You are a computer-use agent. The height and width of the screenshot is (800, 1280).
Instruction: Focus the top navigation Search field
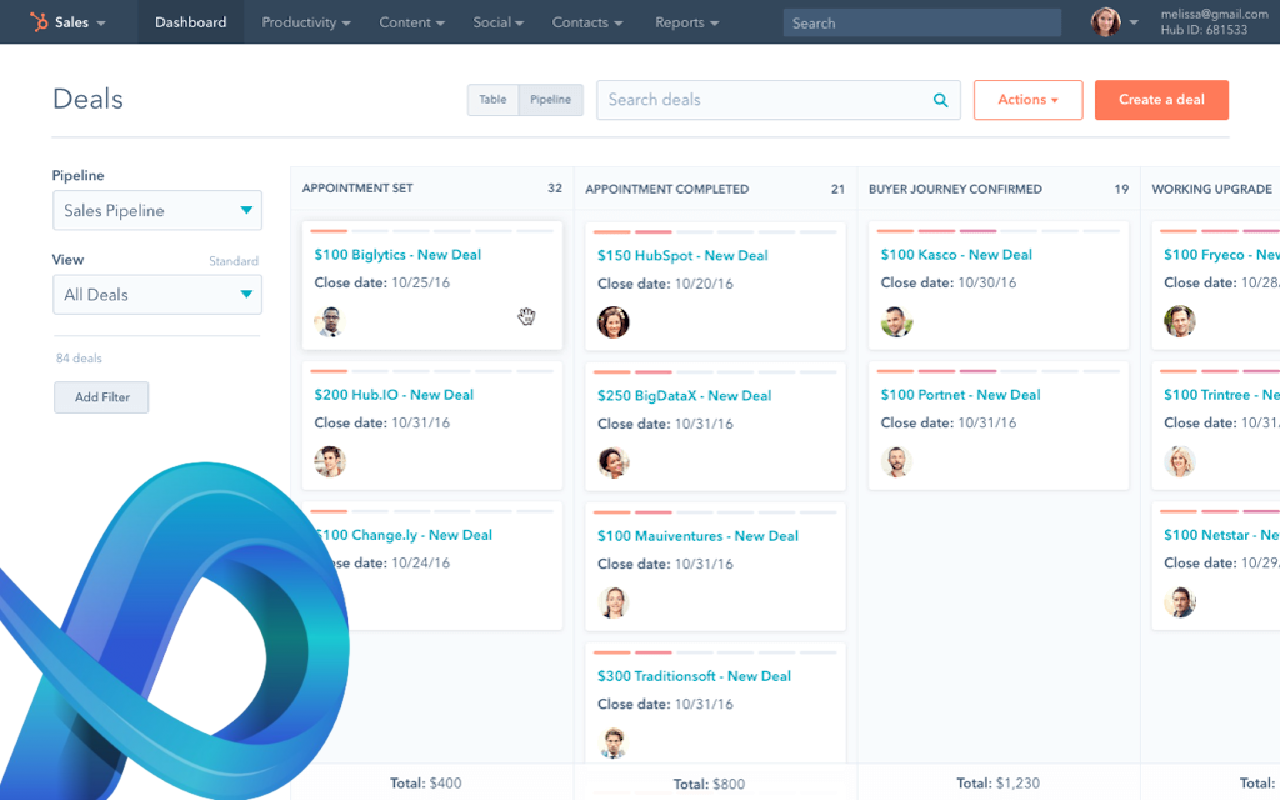[922, 23]
